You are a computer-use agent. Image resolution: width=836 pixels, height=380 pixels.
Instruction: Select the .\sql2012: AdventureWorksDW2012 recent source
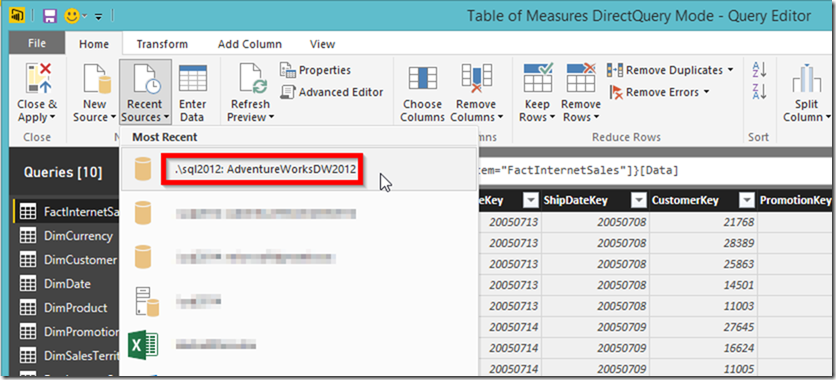pos(298,169)
